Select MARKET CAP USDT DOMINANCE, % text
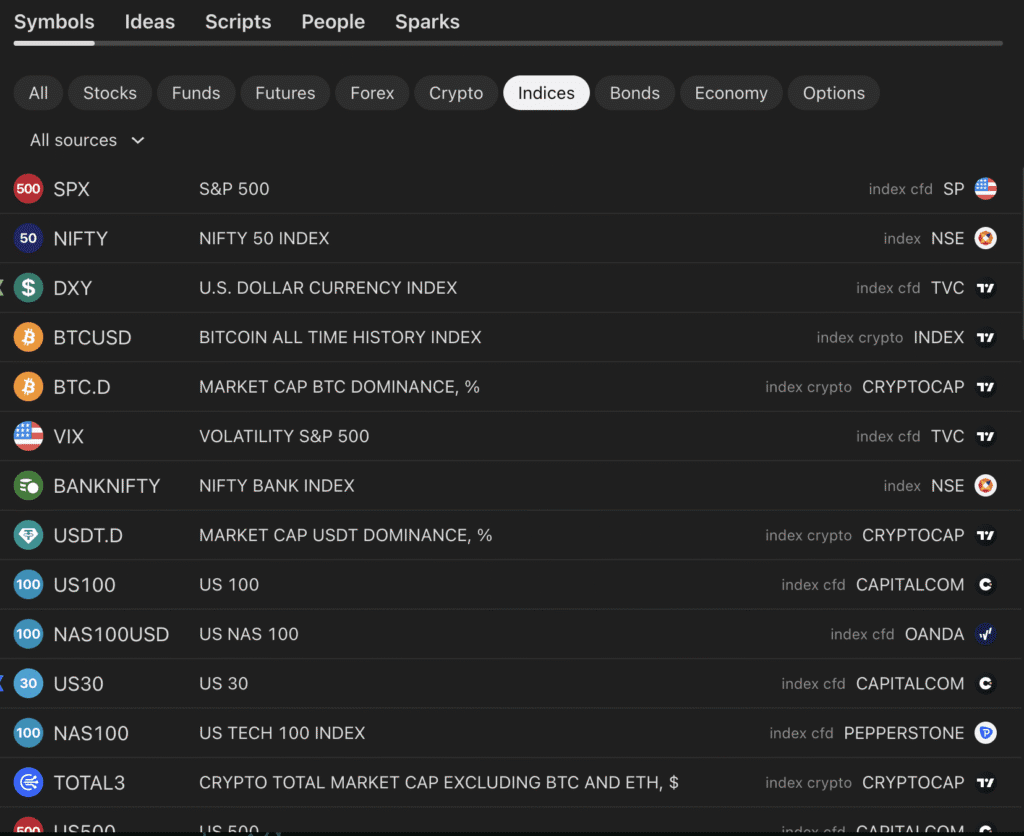This screenshot has width=1024, height=836. 345,535
